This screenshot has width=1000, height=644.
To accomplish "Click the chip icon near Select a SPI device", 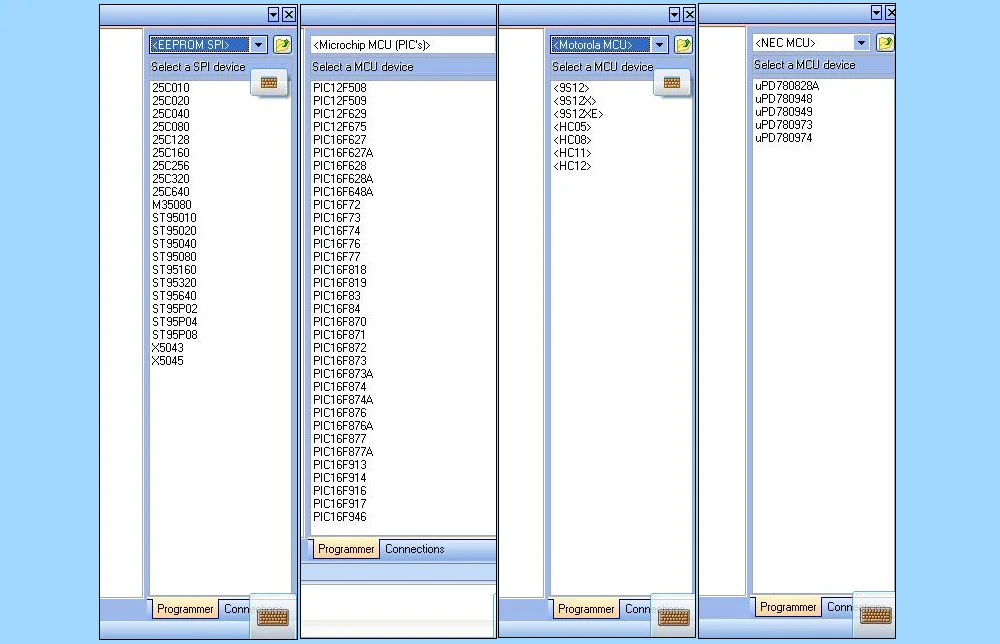I will click(269, 83).
